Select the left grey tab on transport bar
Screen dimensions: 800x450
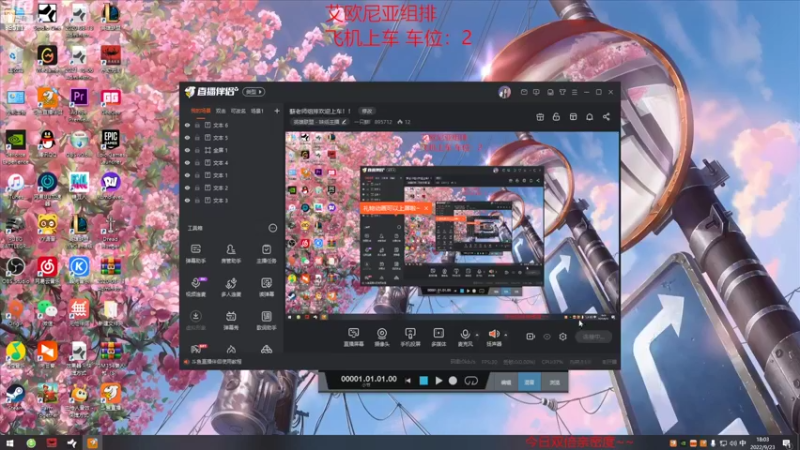point(506,382)
